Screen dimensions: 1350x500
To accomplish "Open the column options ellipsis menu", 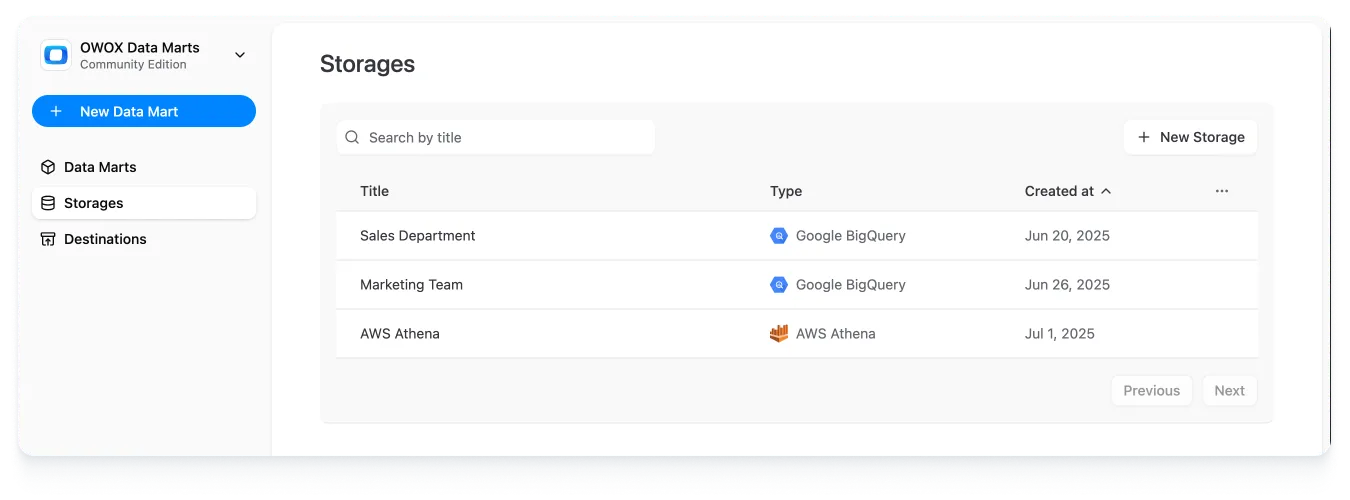I will (x=1221, y=191).
